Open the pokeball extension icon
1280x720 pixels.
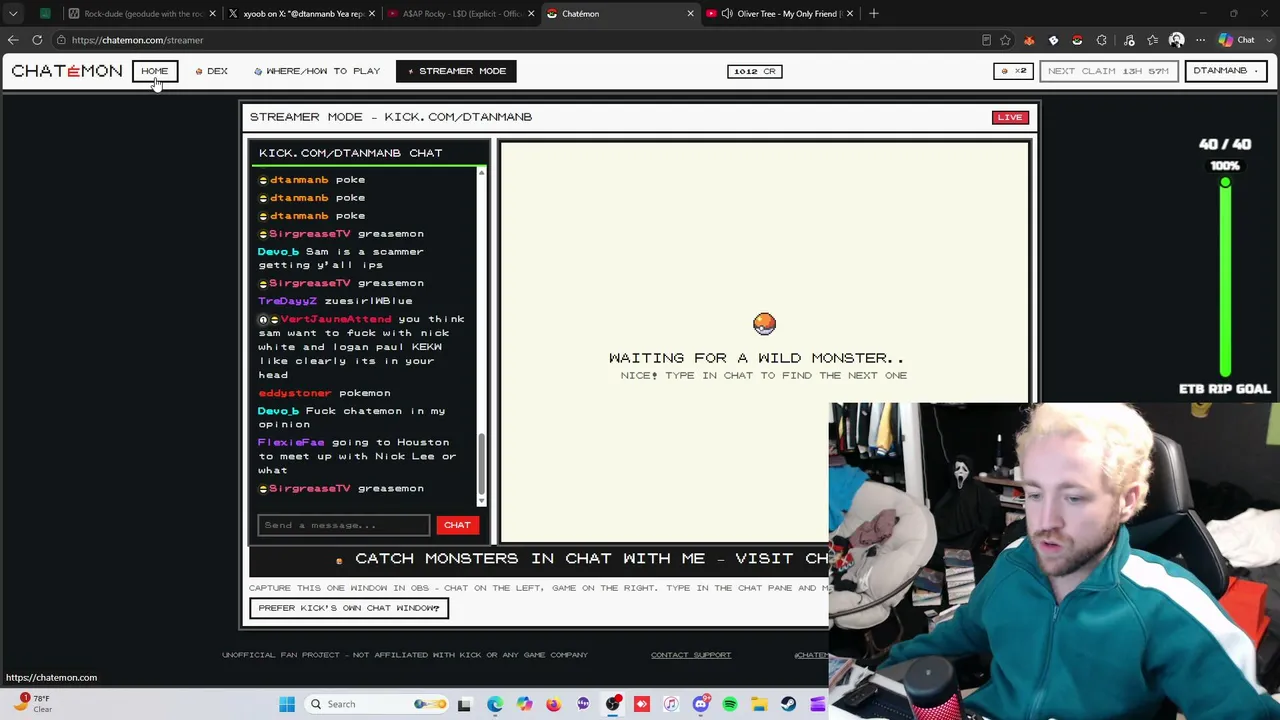1077,40
